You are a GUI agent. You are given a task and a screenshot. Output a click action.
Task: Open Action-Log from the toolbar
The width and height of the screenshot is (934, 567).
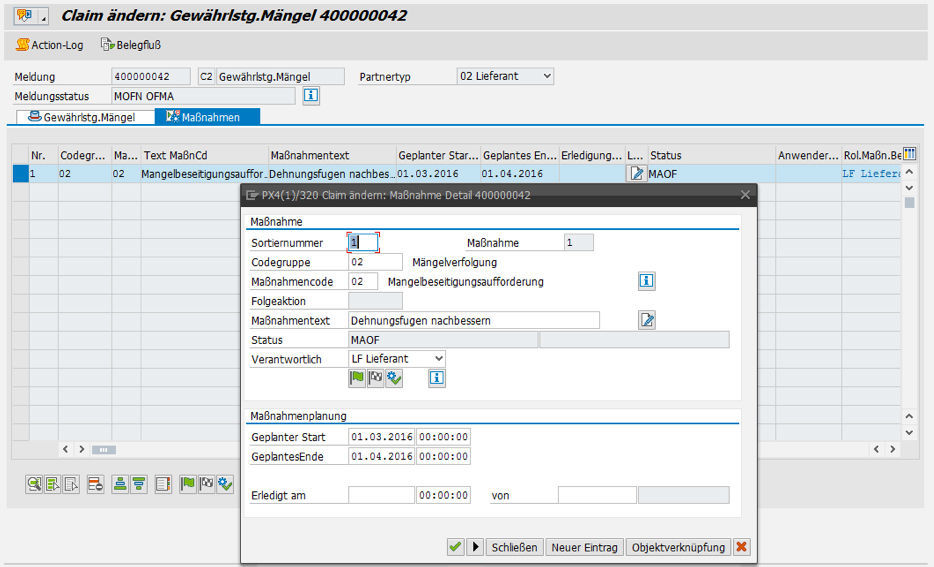point(52,45)
